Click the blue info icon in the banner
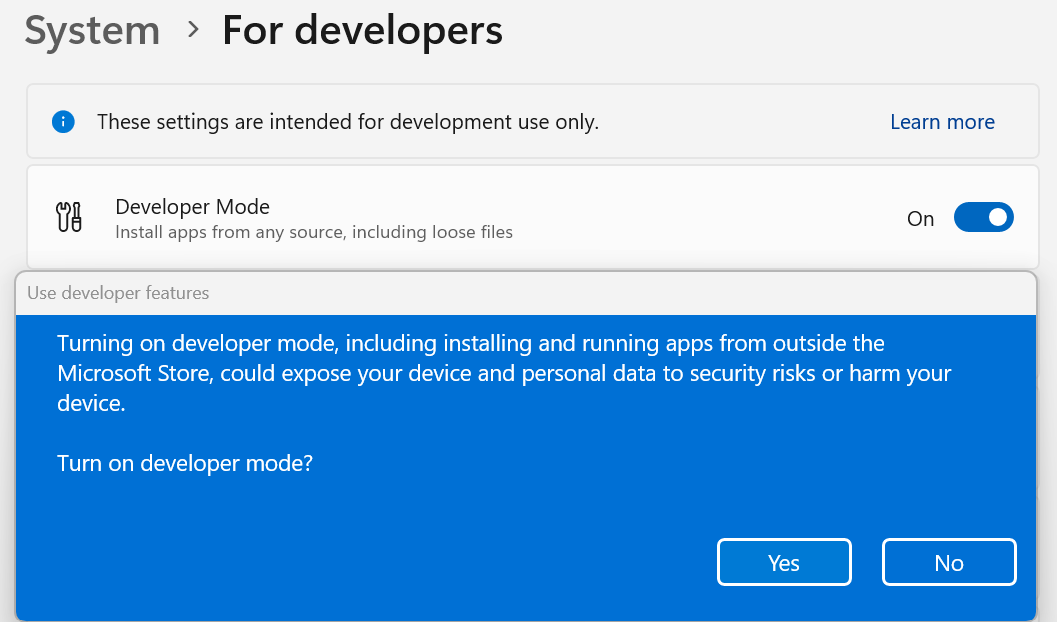 (x=63, y=121)
